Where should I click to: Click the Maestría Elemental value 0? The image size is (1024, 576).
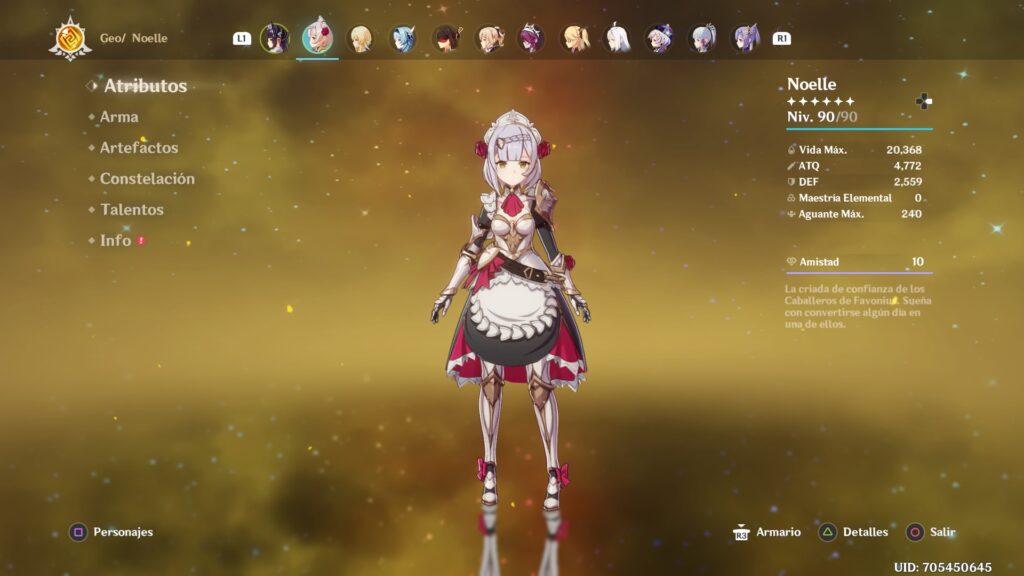918,198
